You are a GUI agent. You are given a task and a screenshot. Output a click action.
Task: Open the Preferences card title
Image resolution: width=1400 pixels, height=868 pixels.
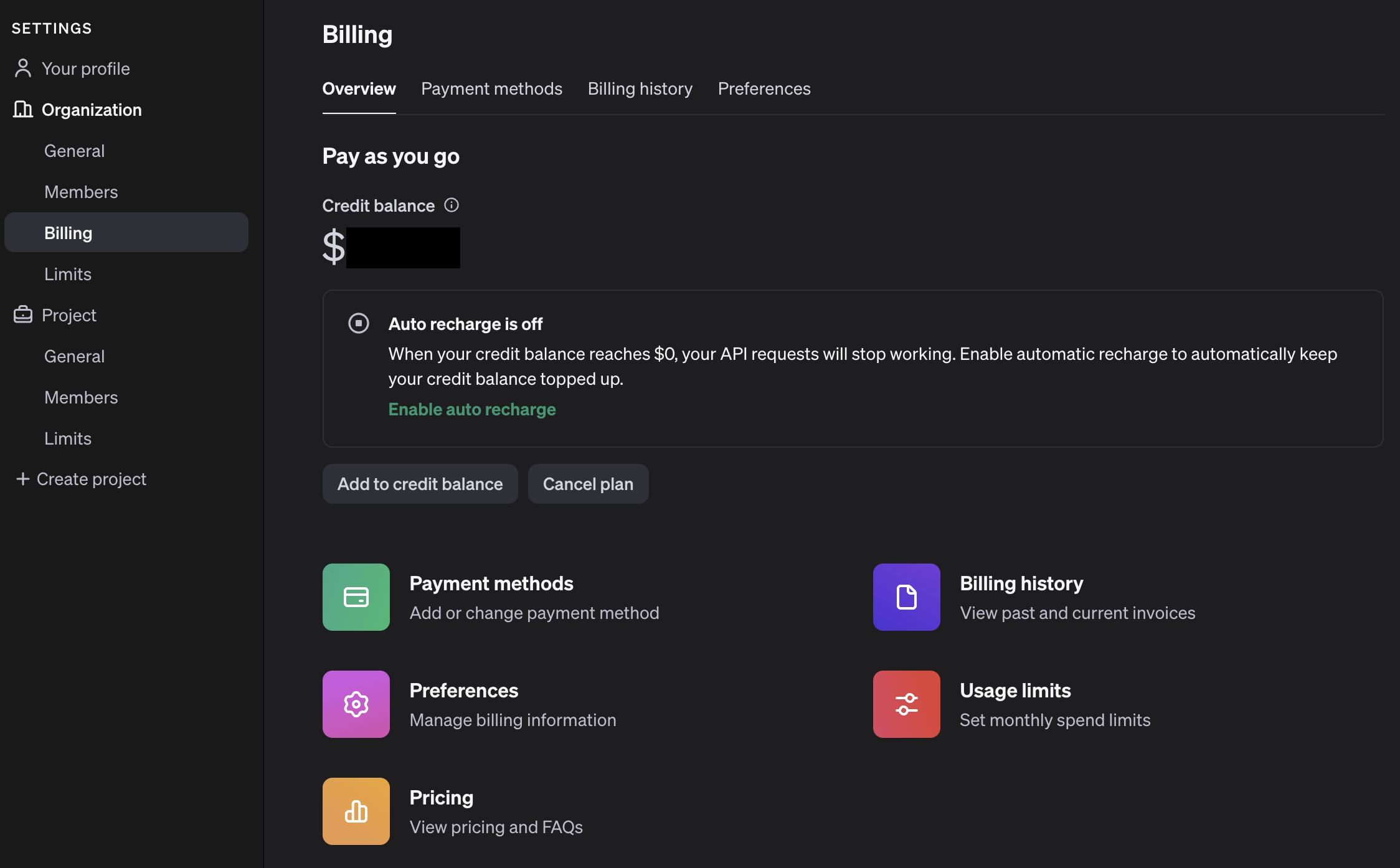pos(464,691)
